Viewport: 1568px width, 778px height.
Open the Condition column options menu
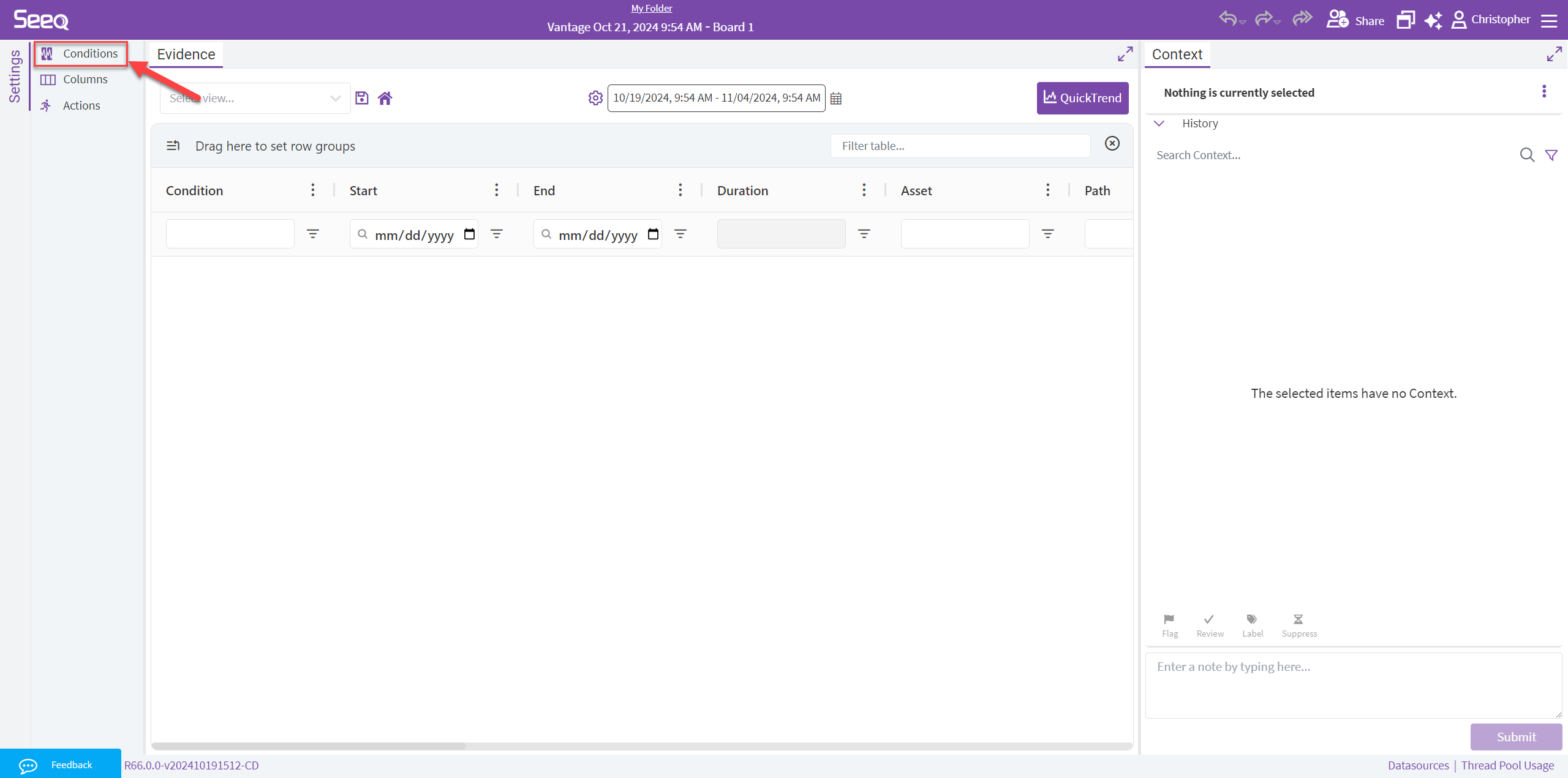(x=313, y=190)
